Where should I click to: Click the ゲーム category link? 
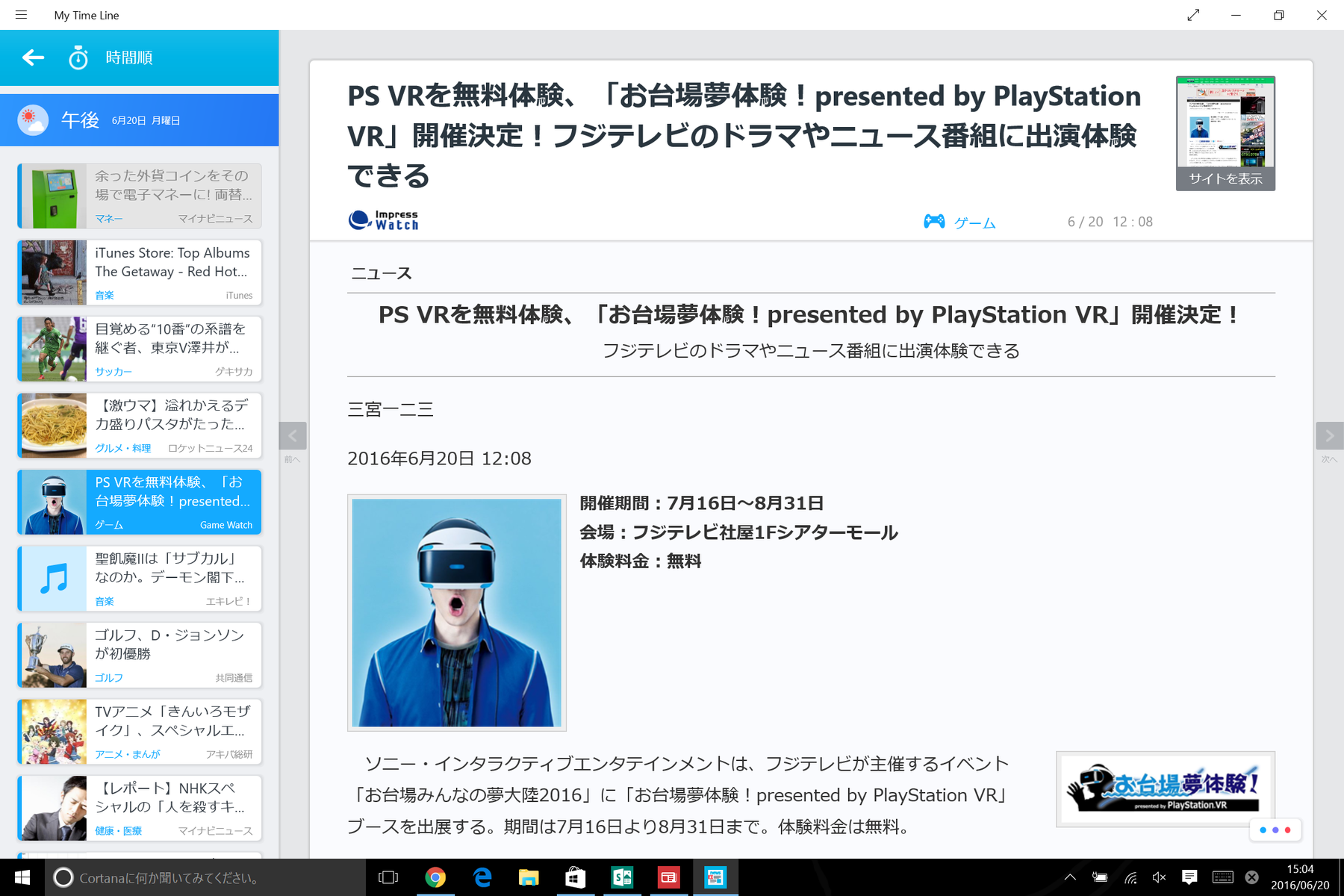974,223
